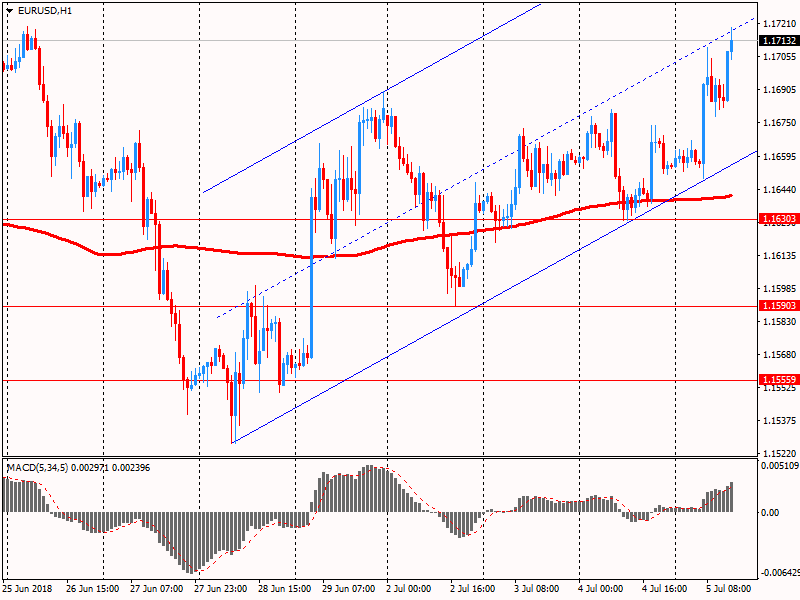Screen dimensions: 800x600
Task: Click the MACD 0.00 zero scale value
Action: tap(770, 512)
